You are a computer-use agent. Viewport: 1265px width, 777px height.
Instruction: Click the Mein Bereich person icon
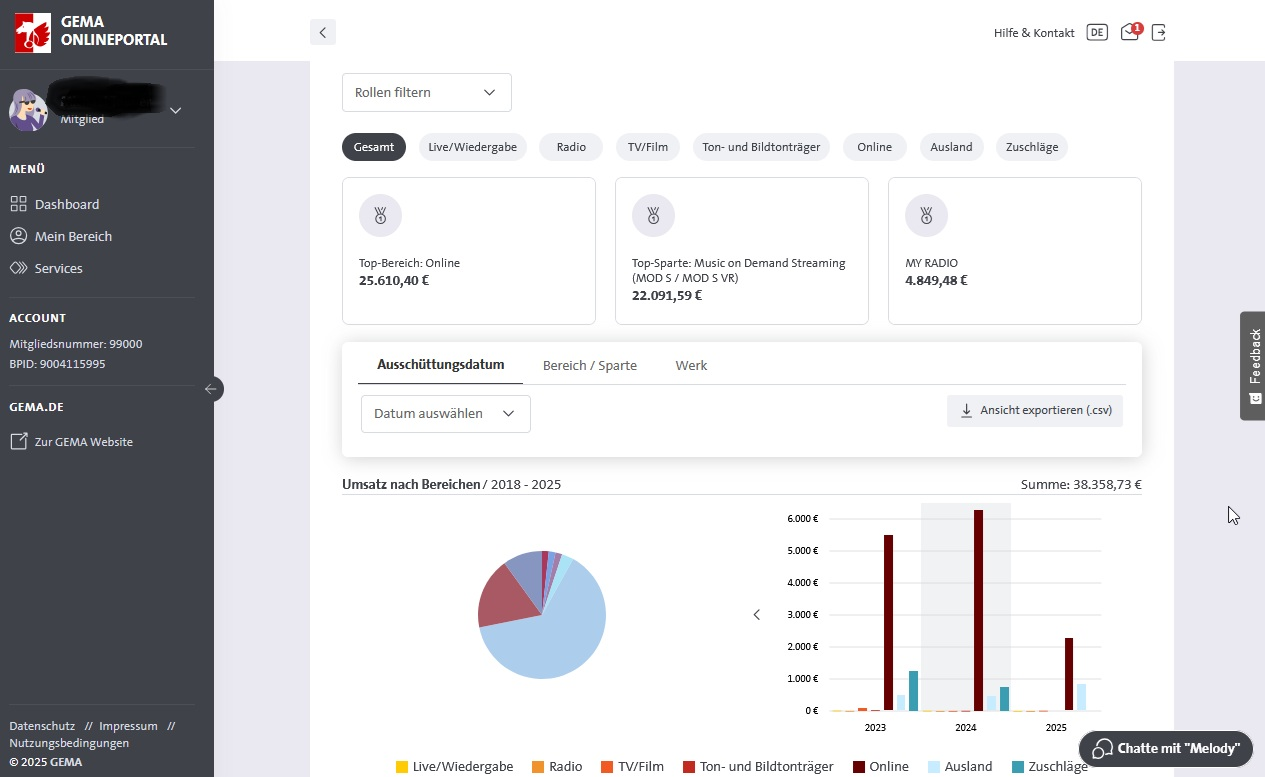(18, 236)
